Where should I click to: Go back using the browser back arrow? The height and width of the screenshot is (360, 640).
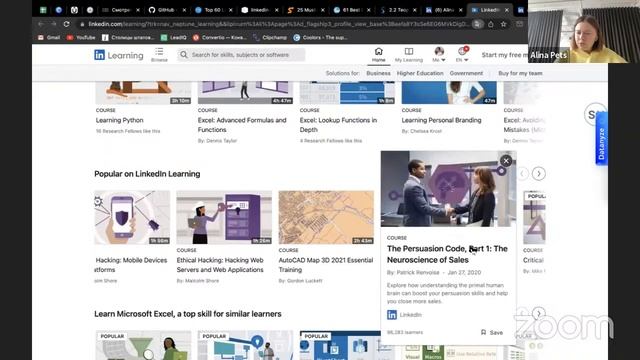(40, 24)
